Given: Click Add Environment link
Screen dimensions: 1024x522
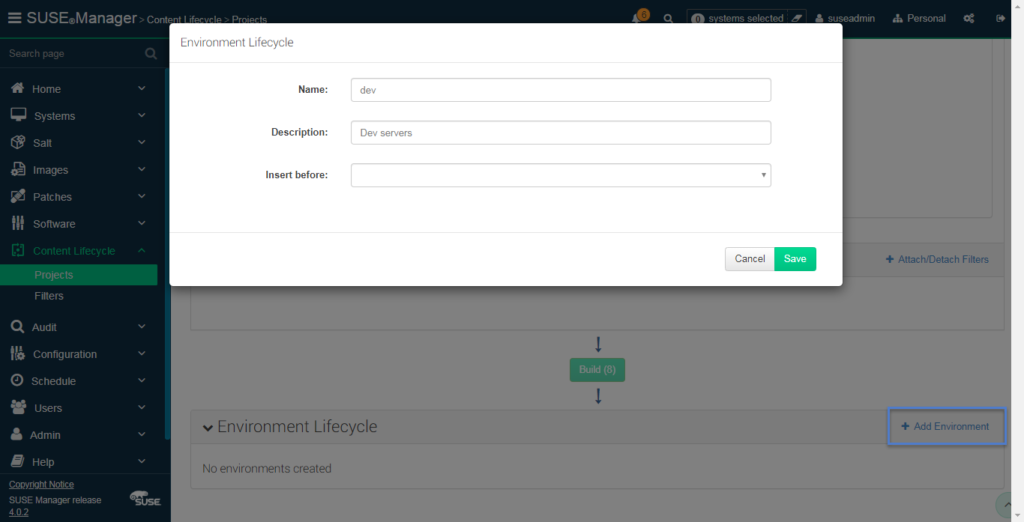Looking at the screenshot, I should pos(945,427).
